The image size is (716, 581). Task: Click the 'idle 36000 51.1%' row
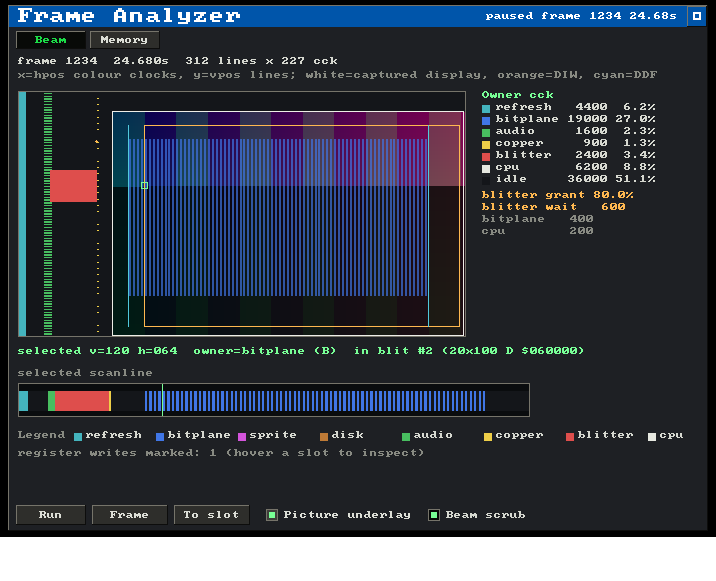(x=569, y=179)
